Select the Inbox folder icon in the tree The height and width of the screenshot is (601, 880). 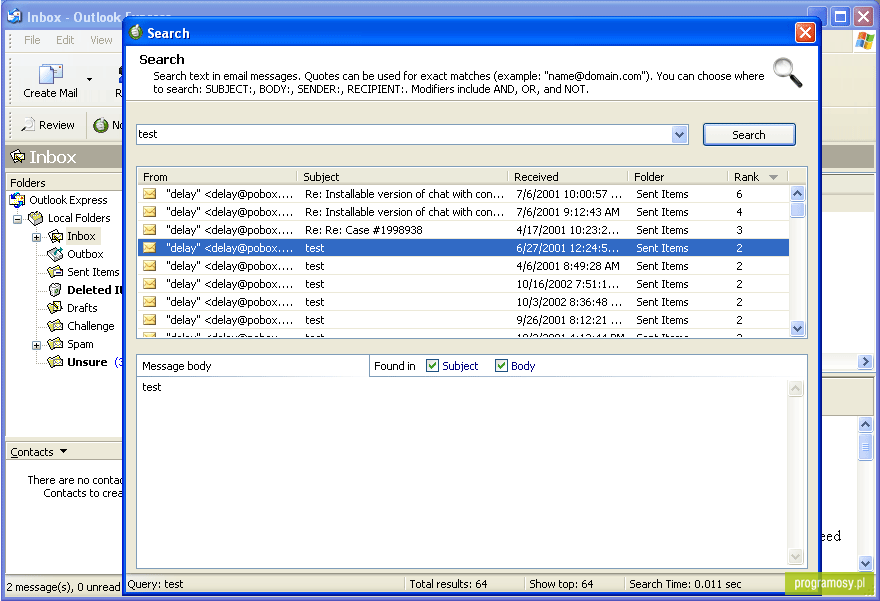pos(55,236)
